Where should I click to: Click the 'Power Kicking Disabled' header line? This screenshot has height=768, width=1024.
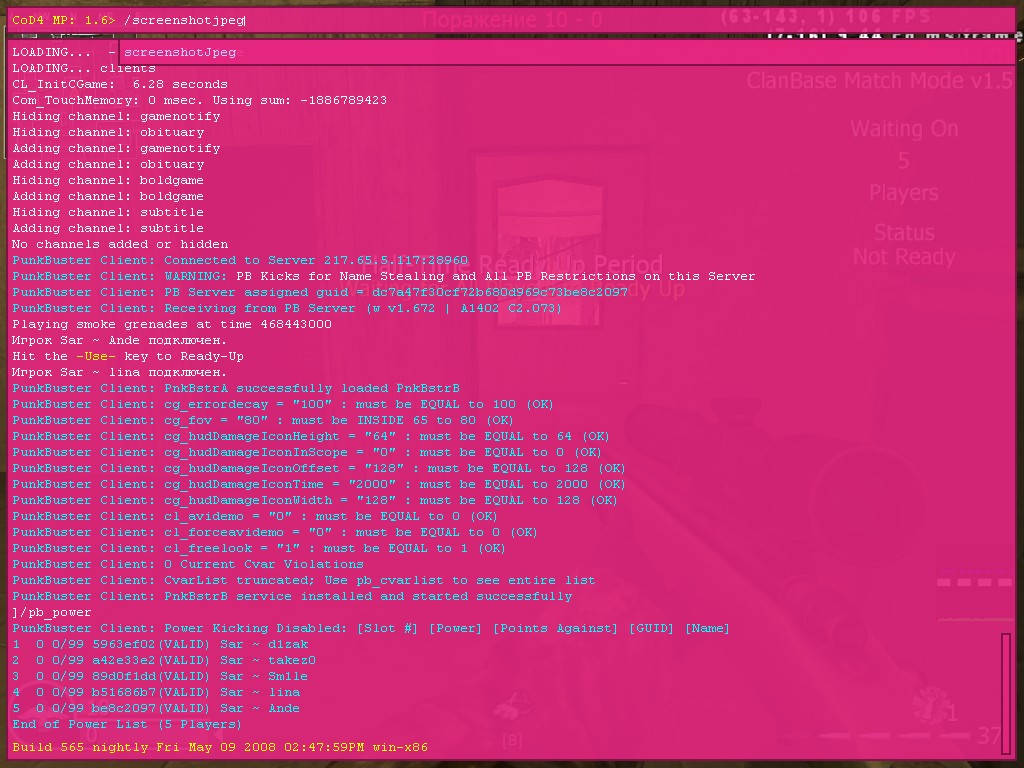[371, 628]
